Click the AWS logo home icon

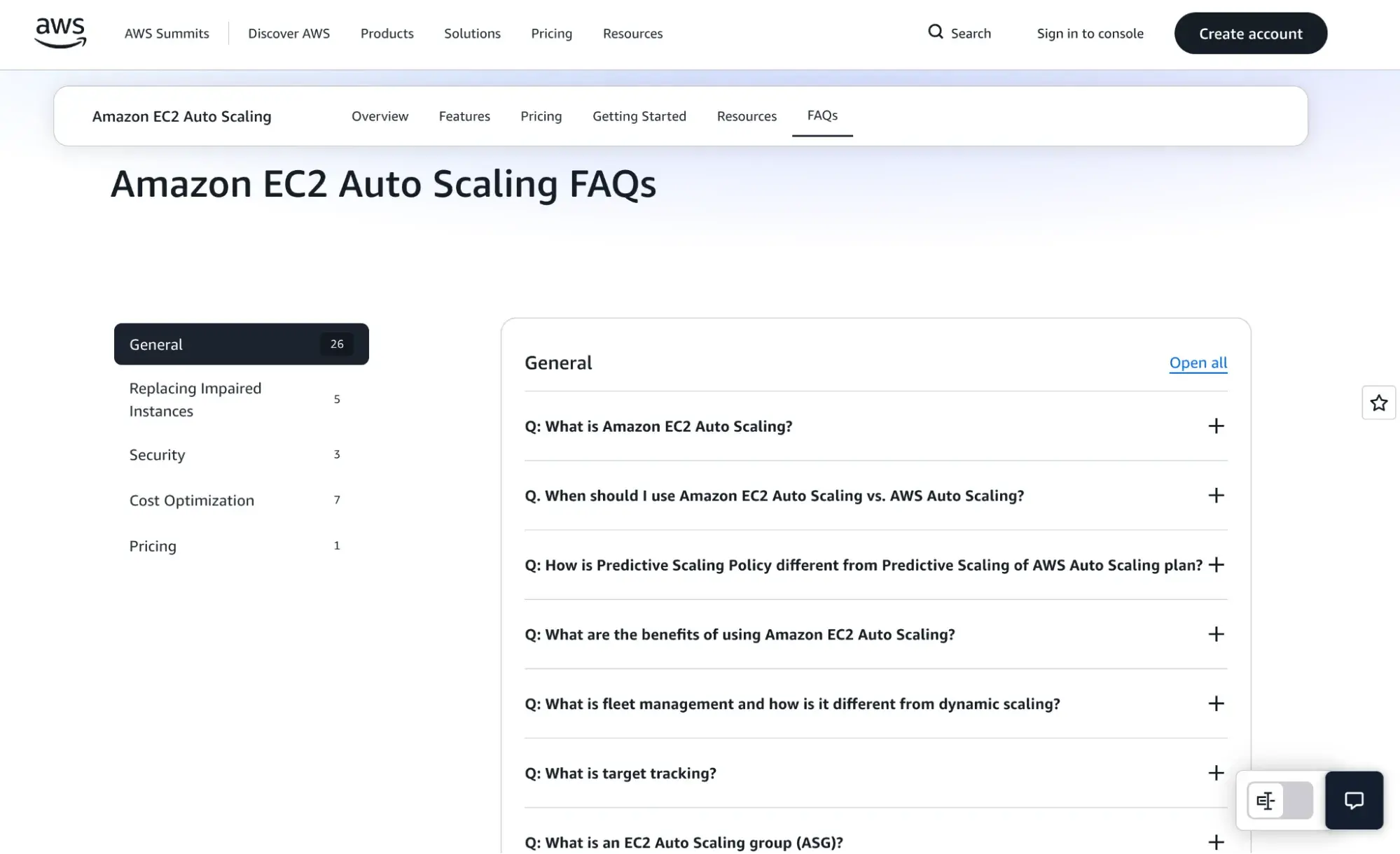click(60, 33)
